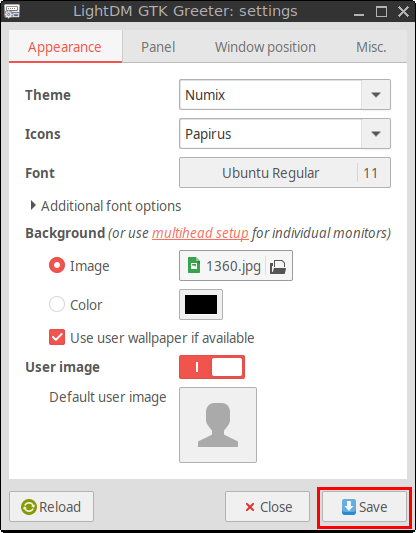Open the Ubuntu Regular font chooser

point(285,173)
